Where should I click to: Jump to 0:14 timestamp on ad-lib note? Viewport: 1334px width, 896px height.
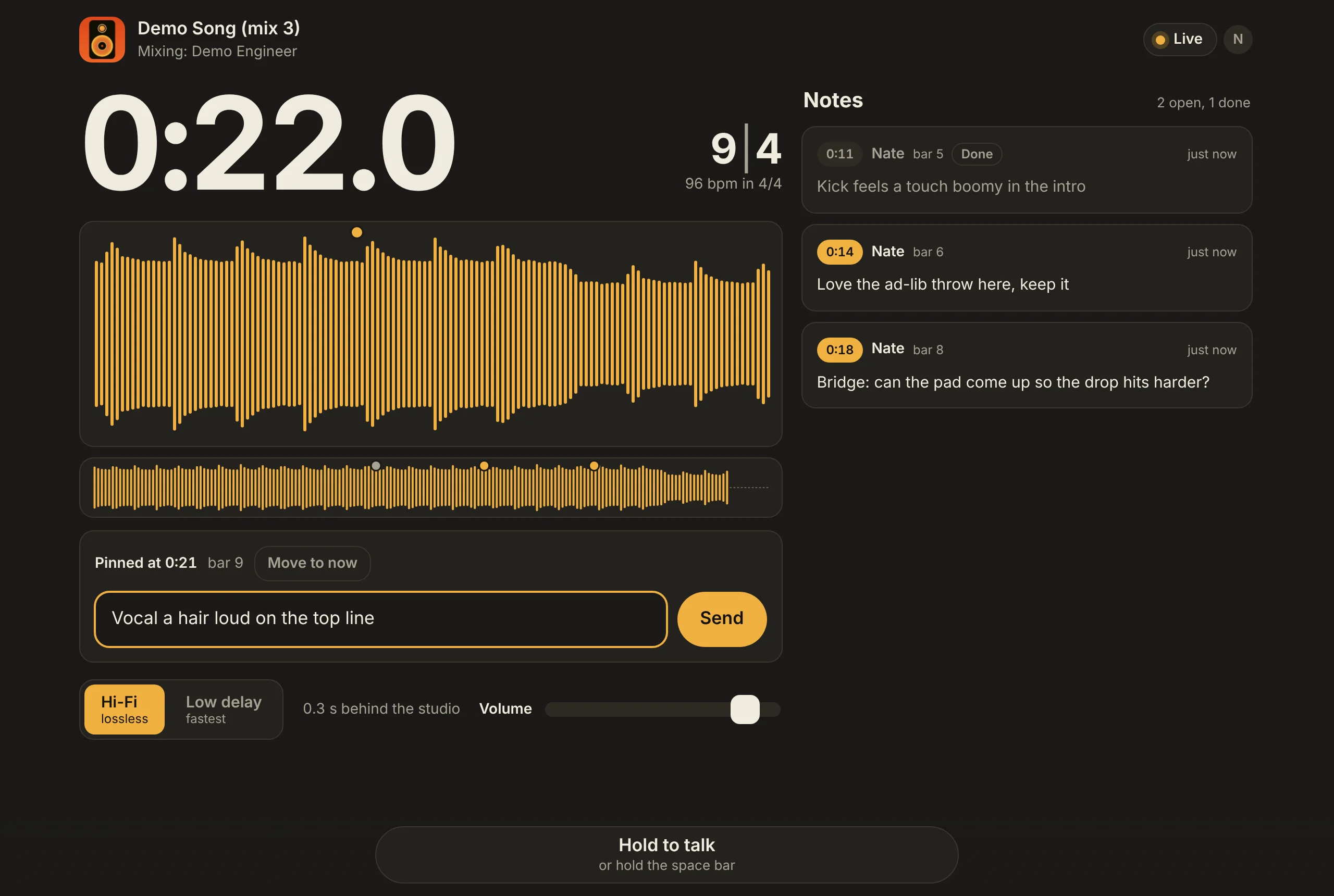839,252
